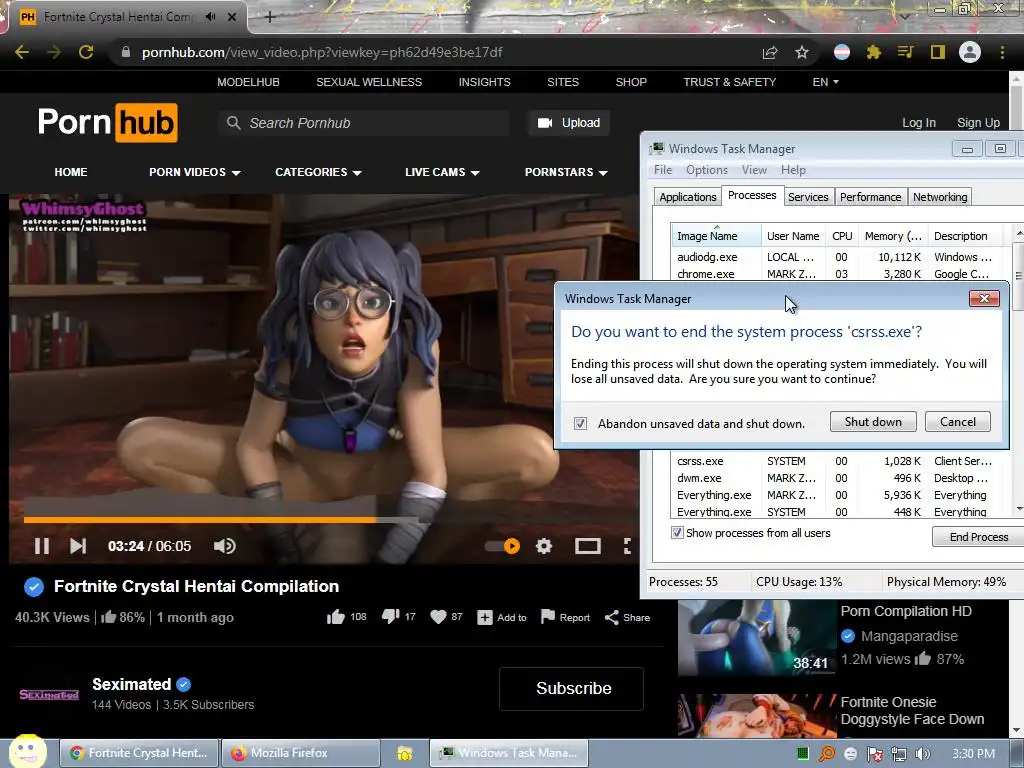Viewport: 1024px width, 768px height.
Task: Sort processes by CPU column header
Action: click(842, 236)
